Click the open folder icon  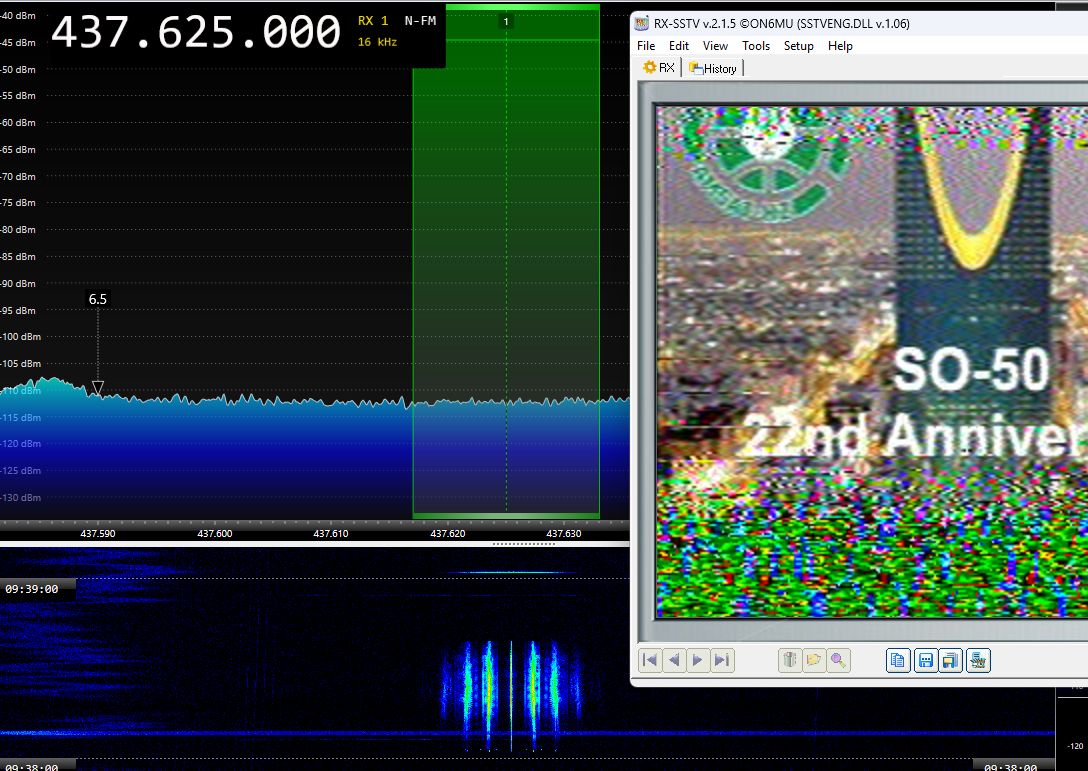814,660
